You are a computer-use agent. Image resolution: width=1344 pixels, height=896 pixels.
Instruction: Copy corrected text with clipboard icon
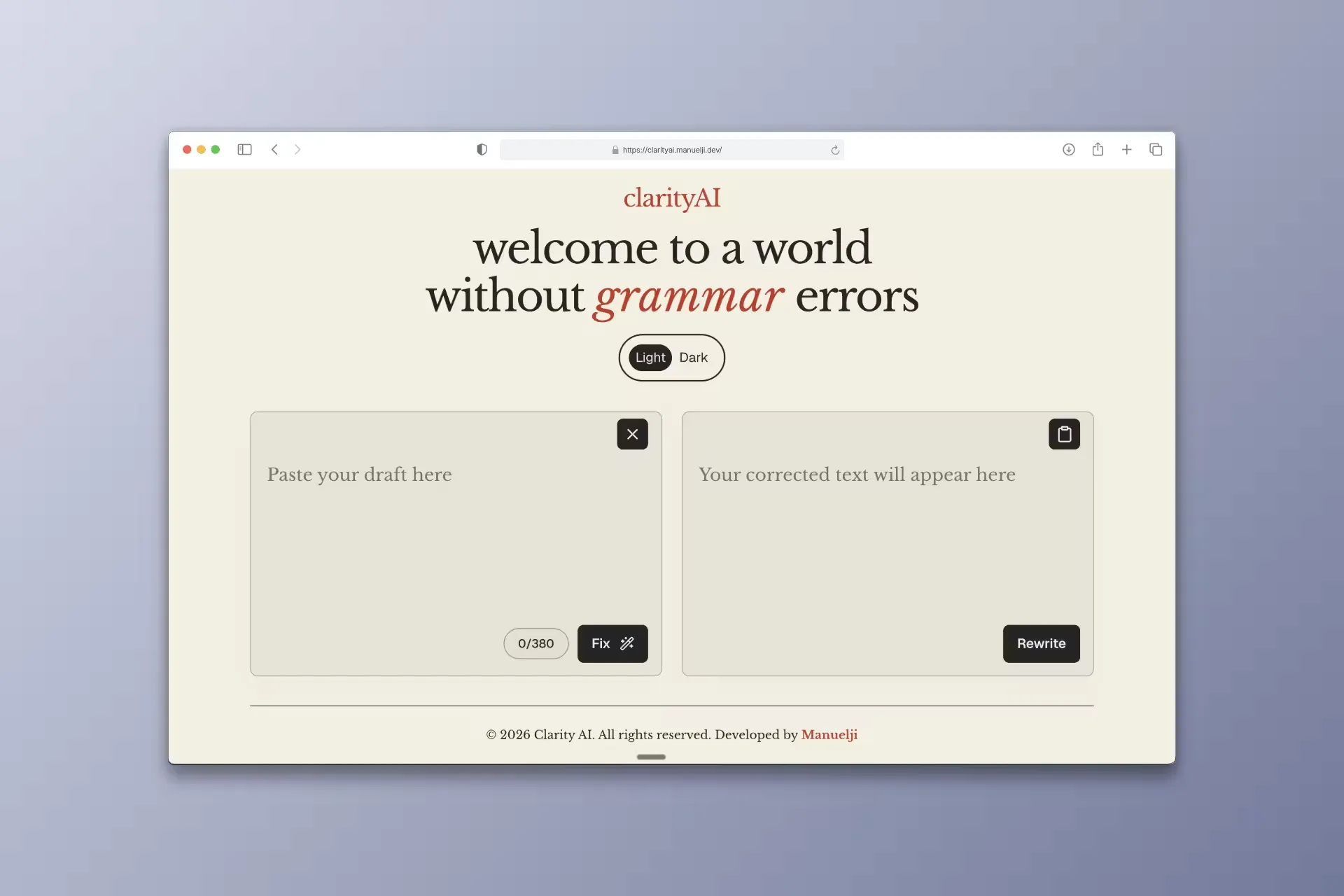tap(1064, 434)
